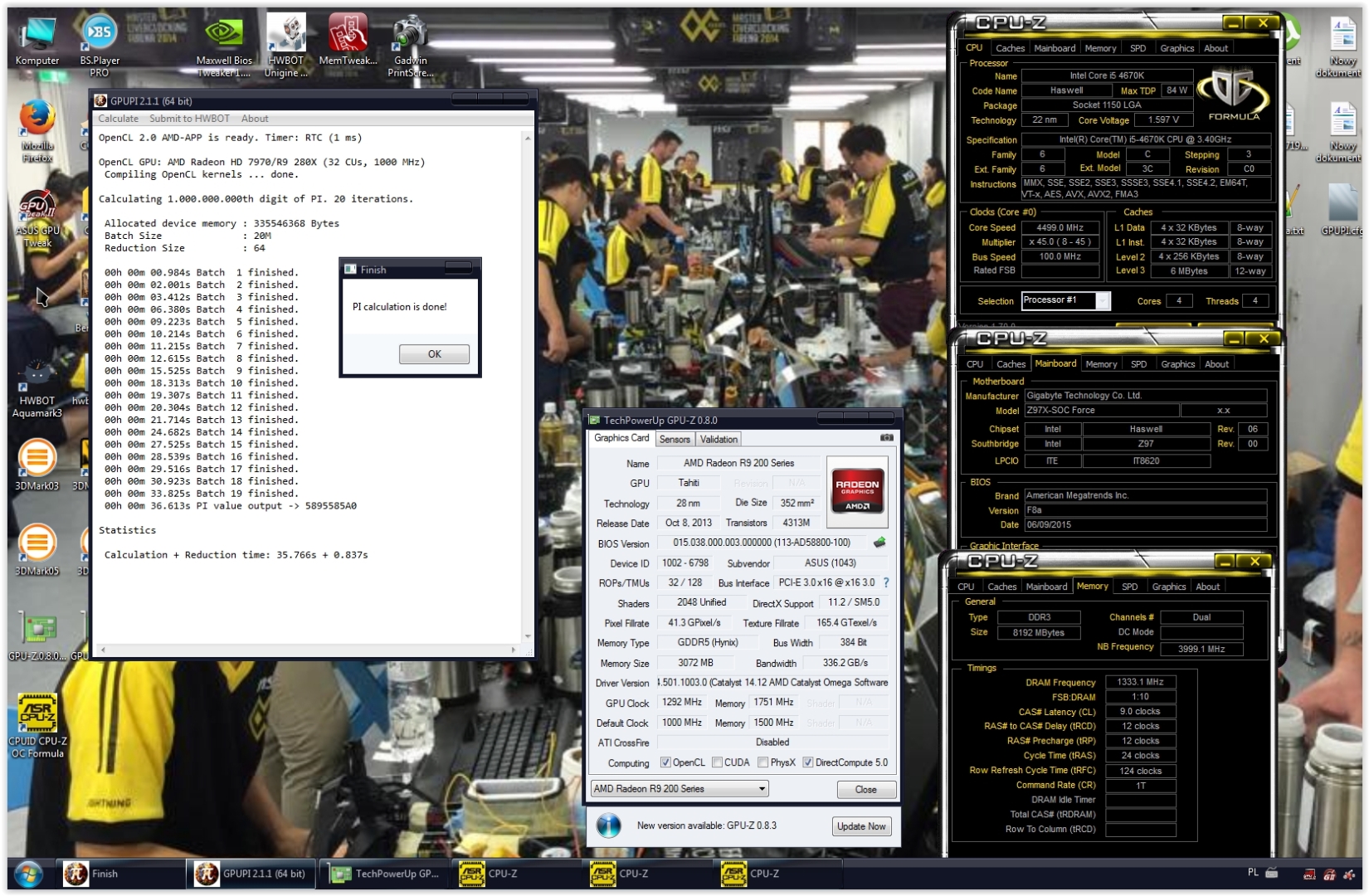Screen dimensions: 1369x896
Task: Click GPUPI vertical scrollbar down arrow
Action: 527,636
